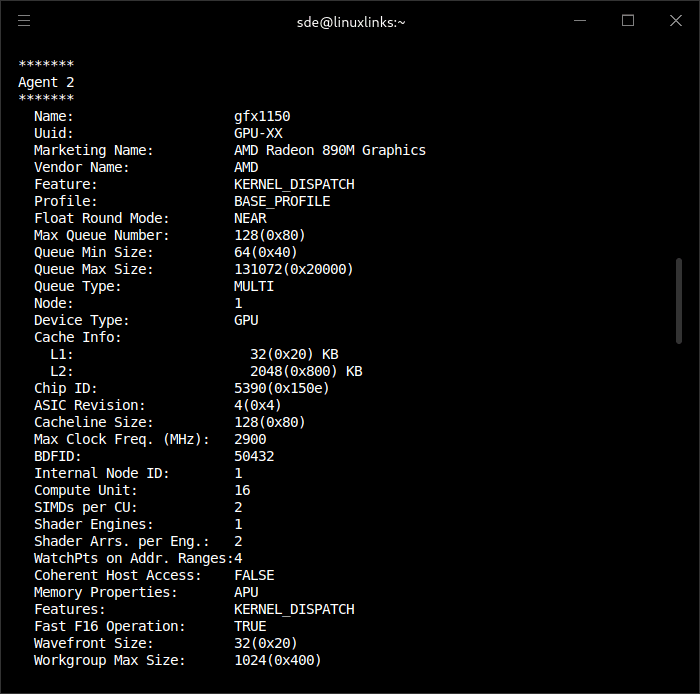
Task: Click the 'SIMDs per CU:' label
Action: pos(86,507)
